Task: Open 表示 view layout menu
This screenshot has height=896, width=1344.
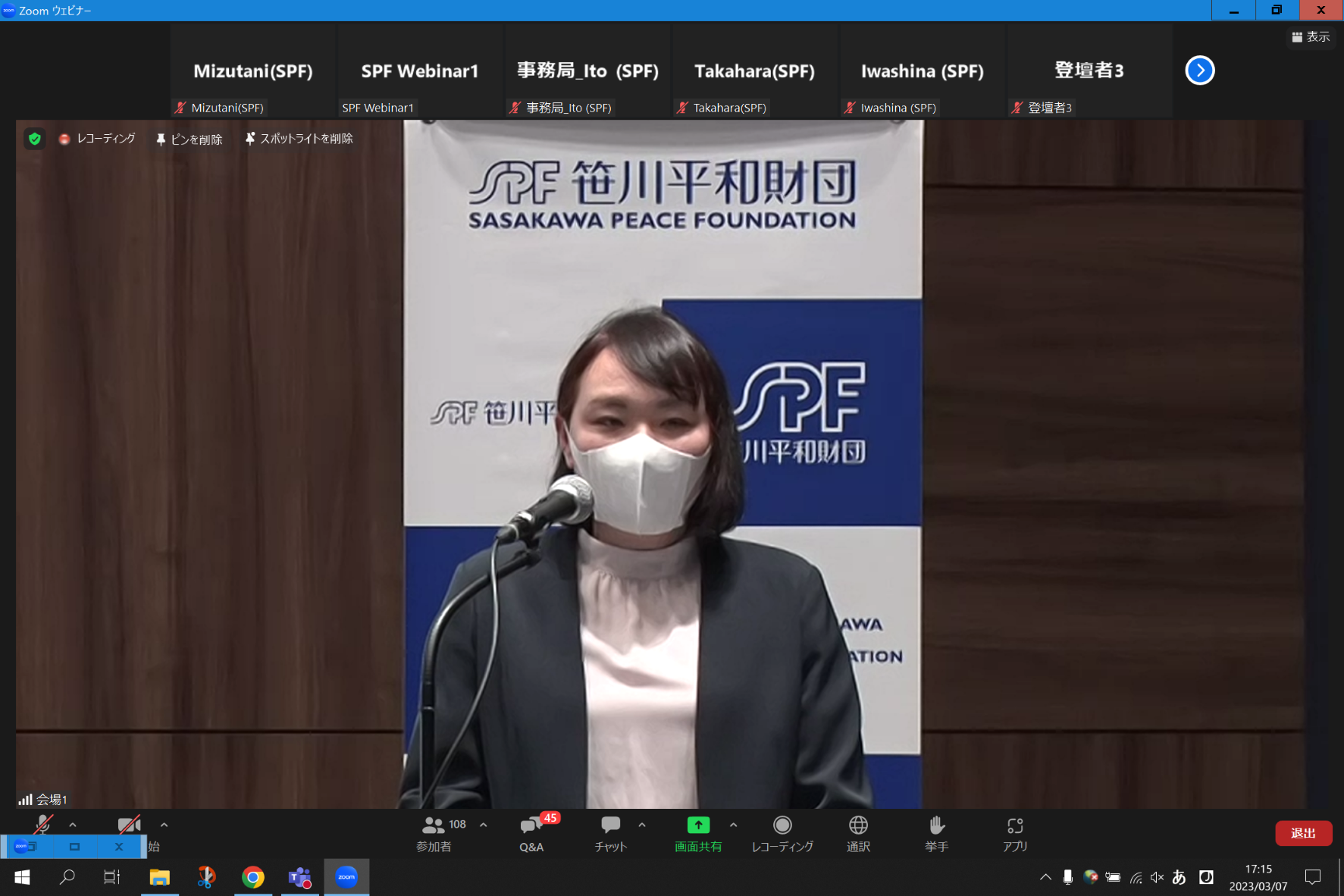Action: click(x=1311, y=36)
